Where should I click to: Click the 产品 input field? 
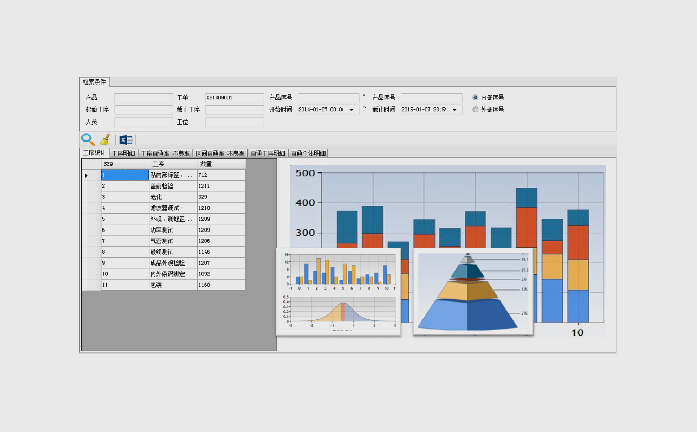click(x=143, y=97)
